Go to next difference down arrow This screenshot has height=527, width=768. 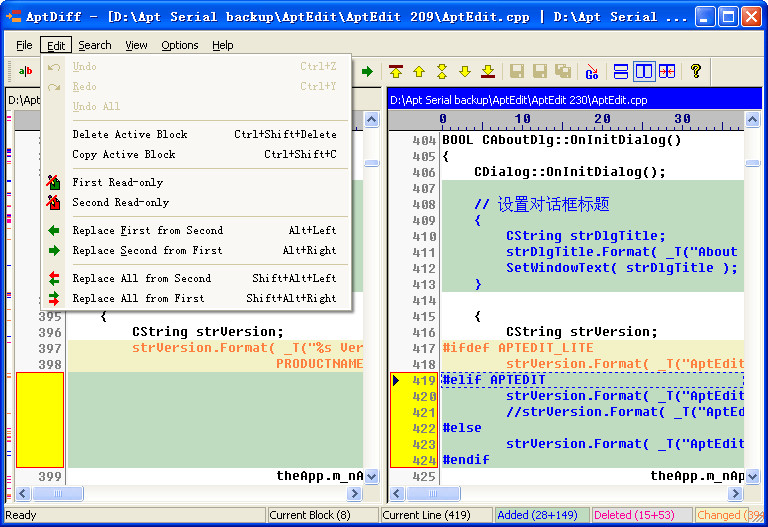coord(465,72)
